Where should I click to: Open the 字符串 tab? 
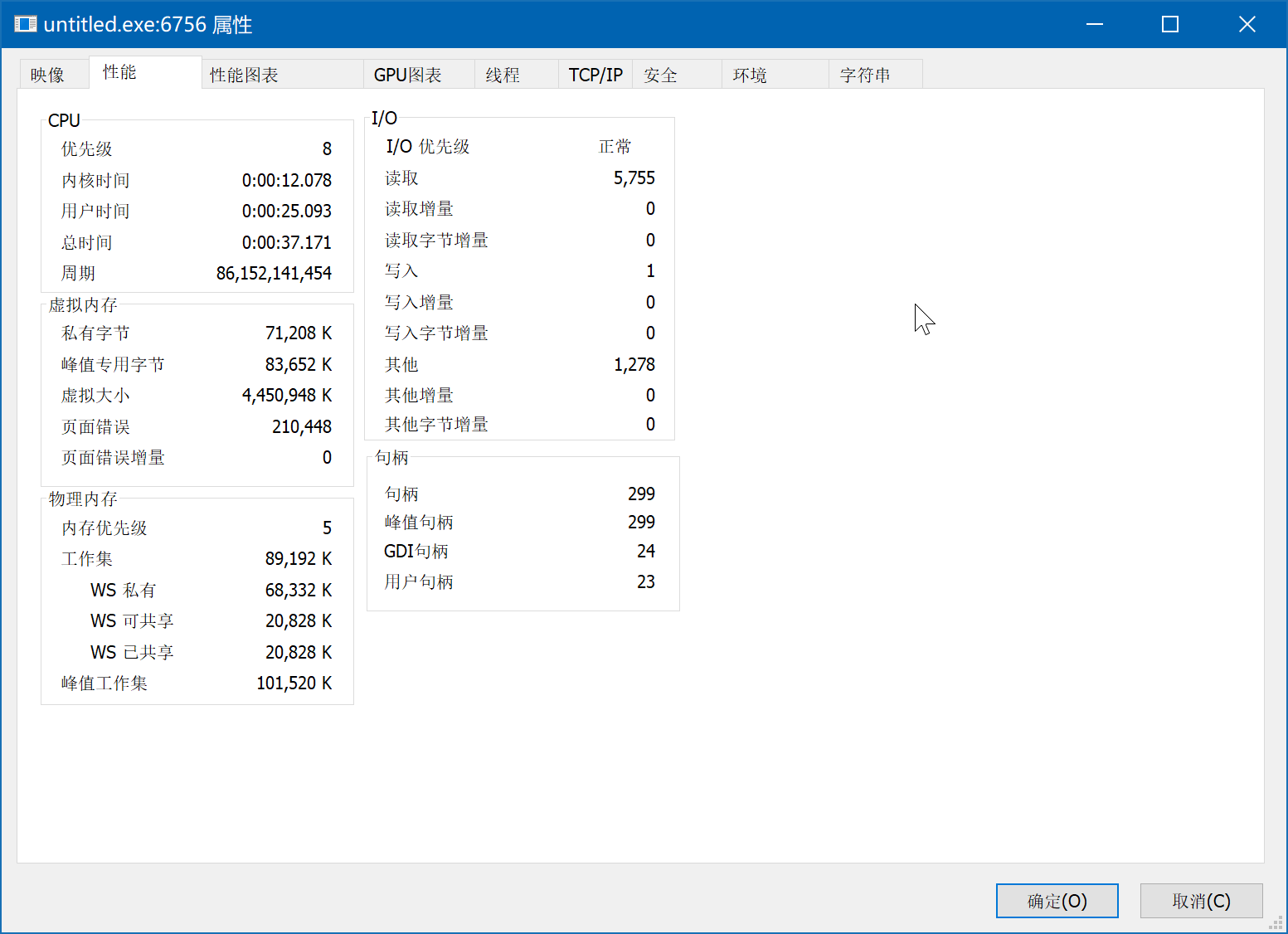(865, 75)
